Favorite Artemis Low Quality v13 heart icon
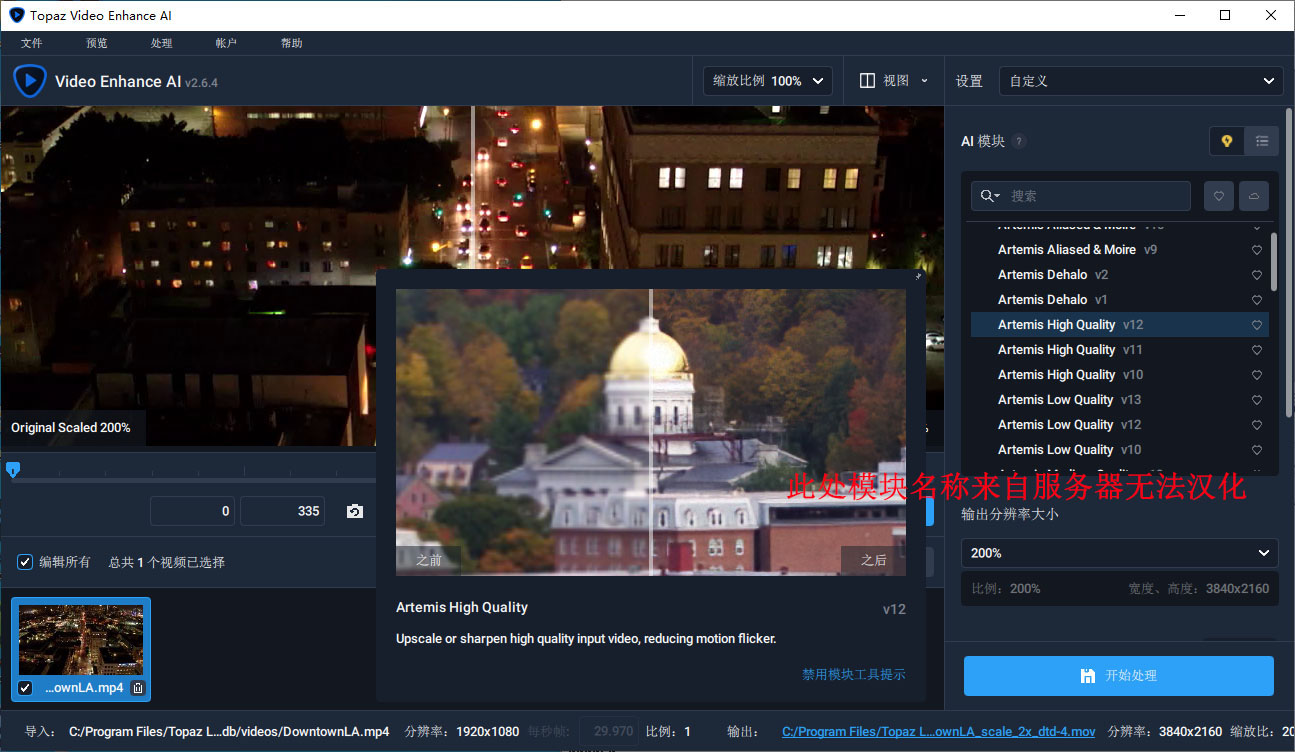 tap(1257, 400)
